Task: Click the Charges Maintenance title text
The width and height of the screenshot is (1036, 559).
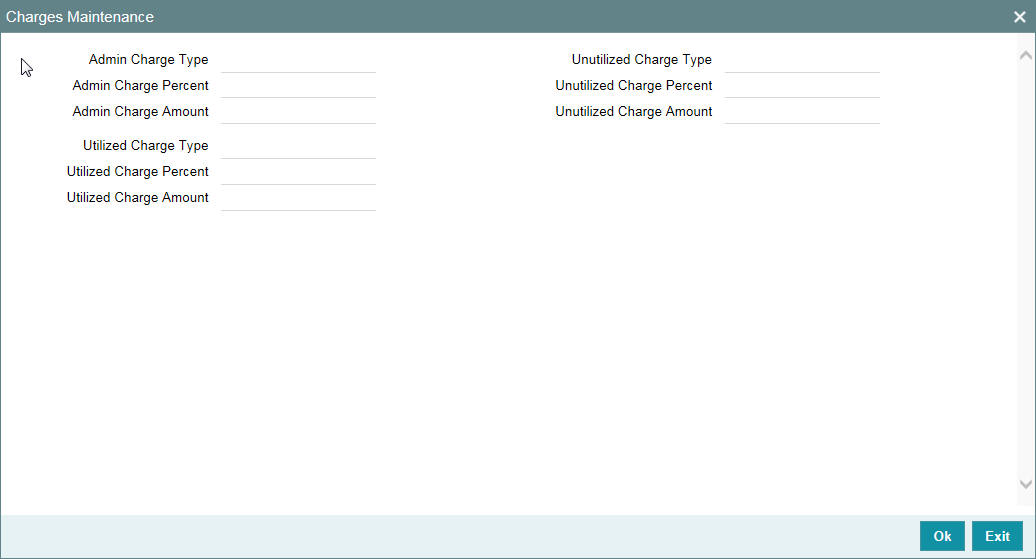Action: (80, 17)
